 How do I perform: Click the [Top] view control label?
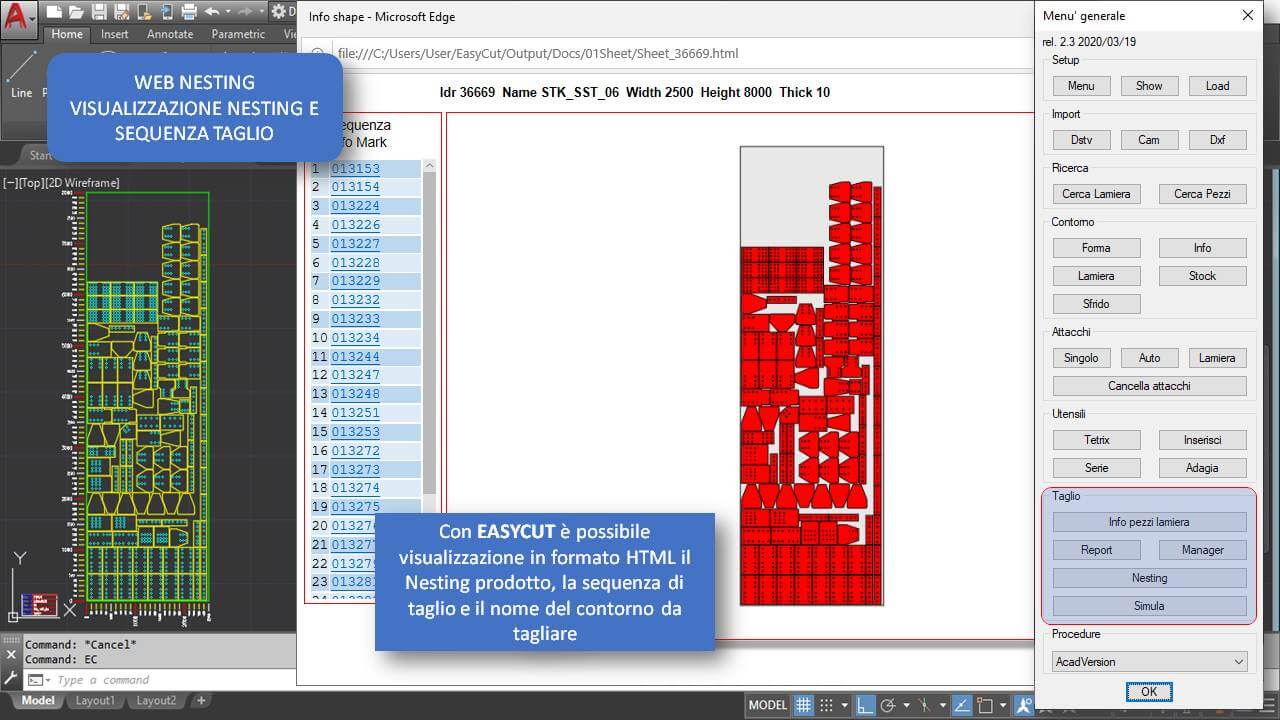pos(31,183)
